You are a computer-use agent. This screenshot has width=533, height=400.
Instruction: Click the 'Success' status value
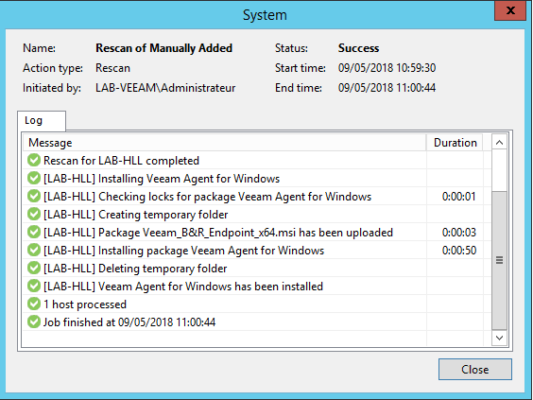tap(358, 48)
